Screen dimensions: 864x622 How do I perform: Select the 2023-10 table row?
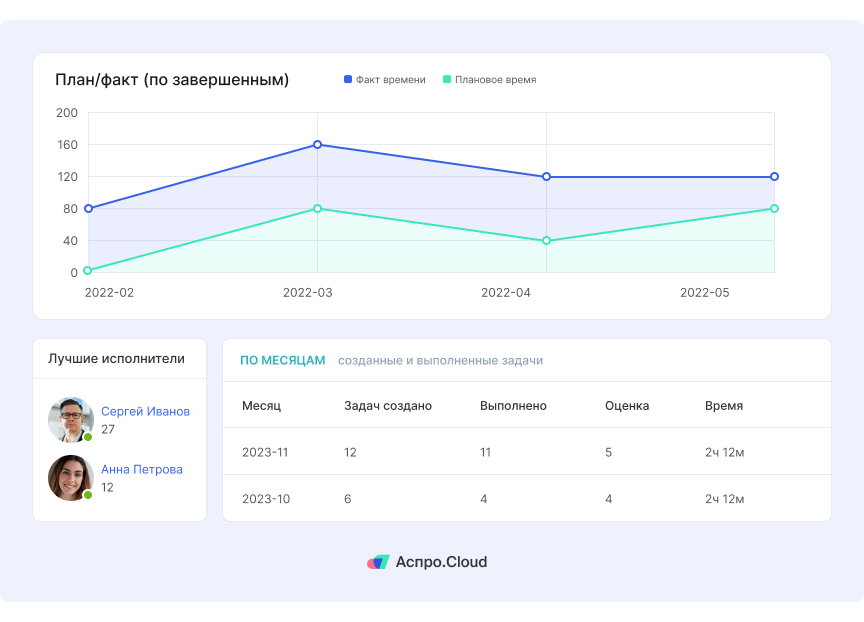pyautogui.click(x=526, y=499)
